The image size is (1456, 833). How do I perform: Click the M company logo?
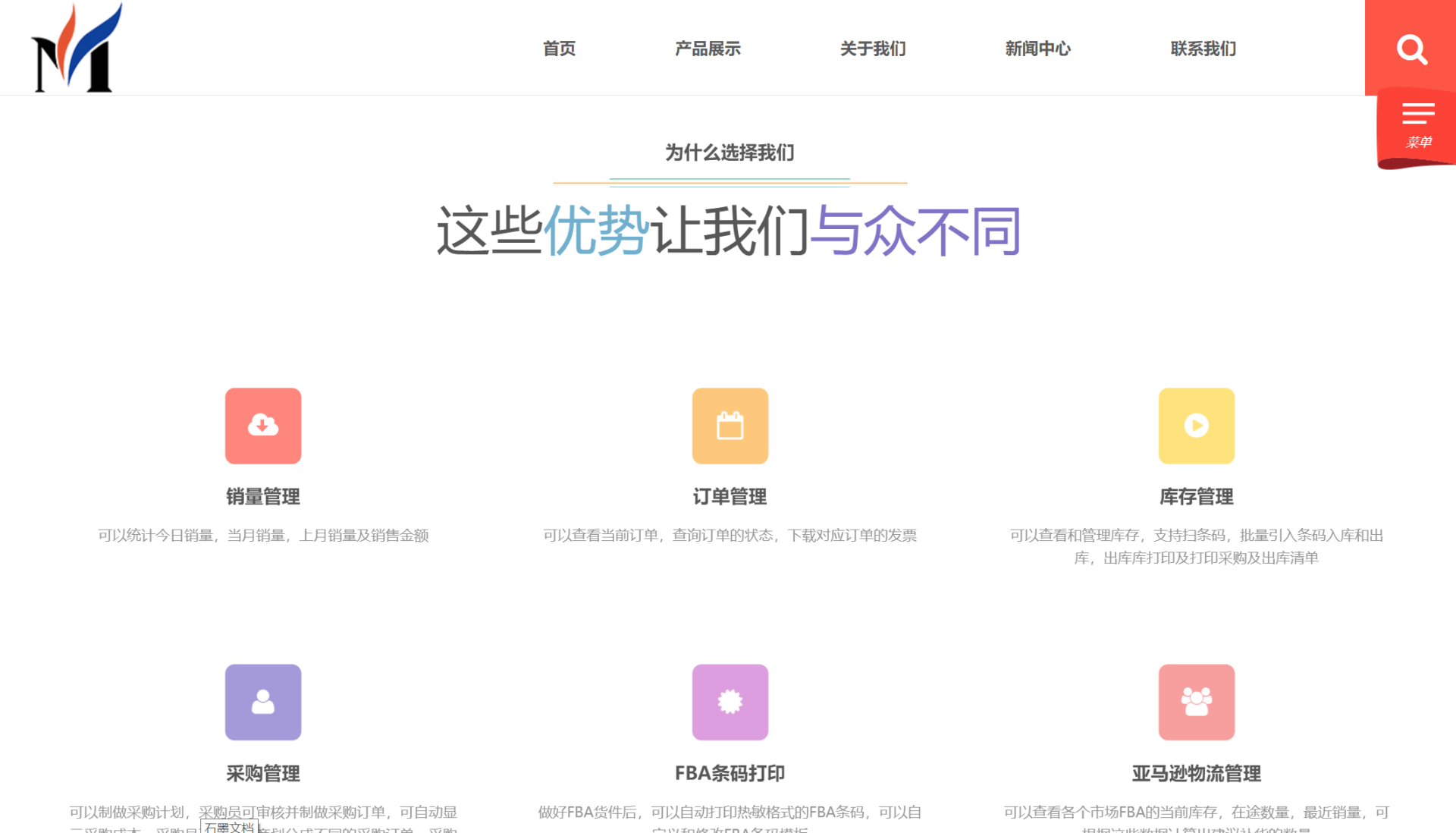coord(77,49)
